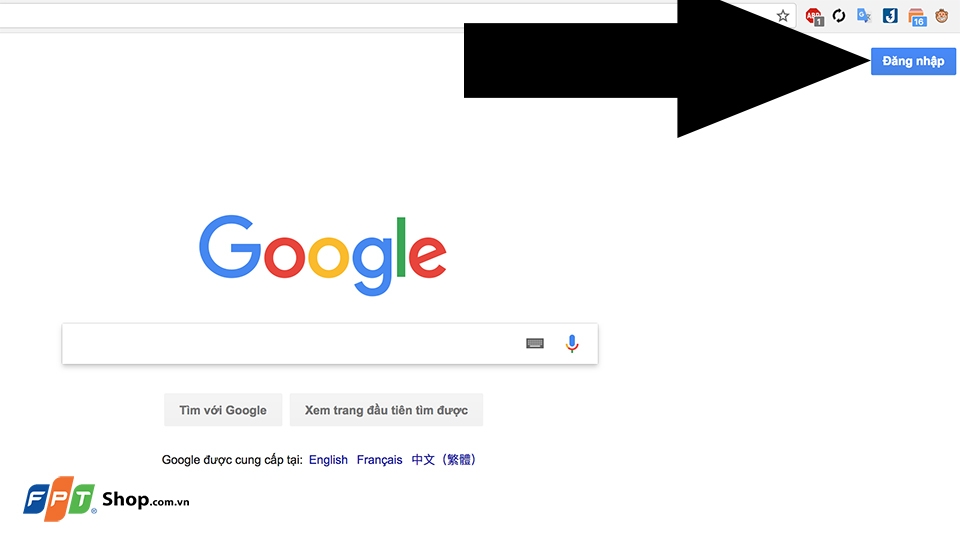Bookmark this page with the star icon

click(782, 16)
